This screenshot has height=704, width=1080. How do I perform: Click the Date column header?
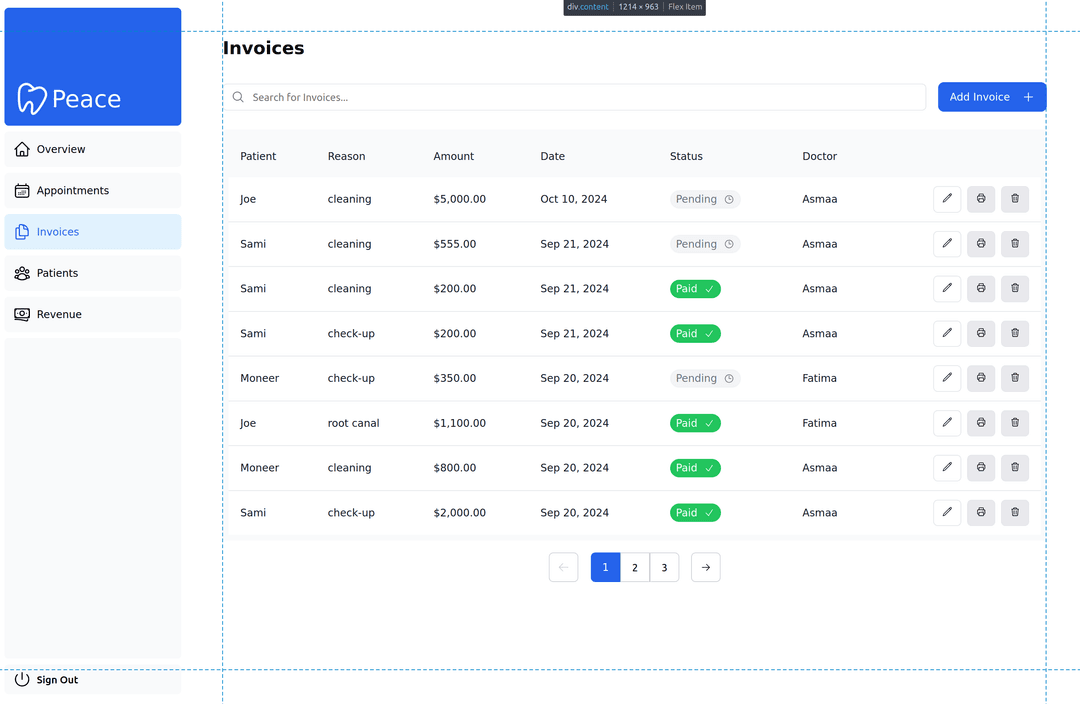tap(552, 156)
